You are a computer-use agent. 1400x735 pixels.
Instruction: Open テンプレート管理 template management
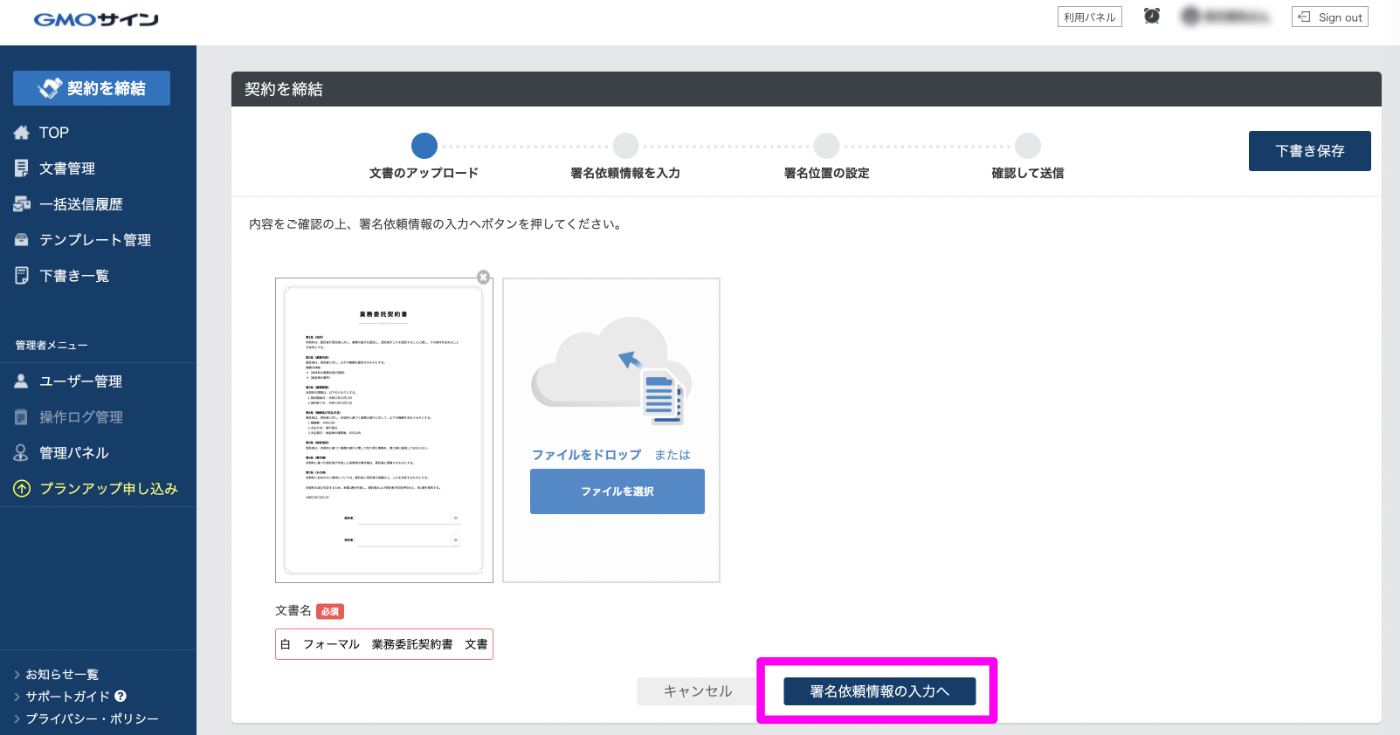95,240
